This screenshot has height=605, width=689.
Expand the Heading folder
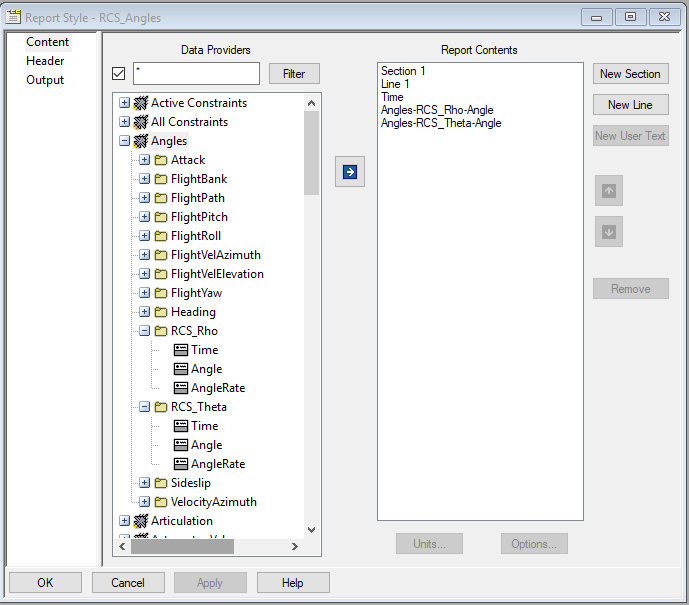coord(145,312)
